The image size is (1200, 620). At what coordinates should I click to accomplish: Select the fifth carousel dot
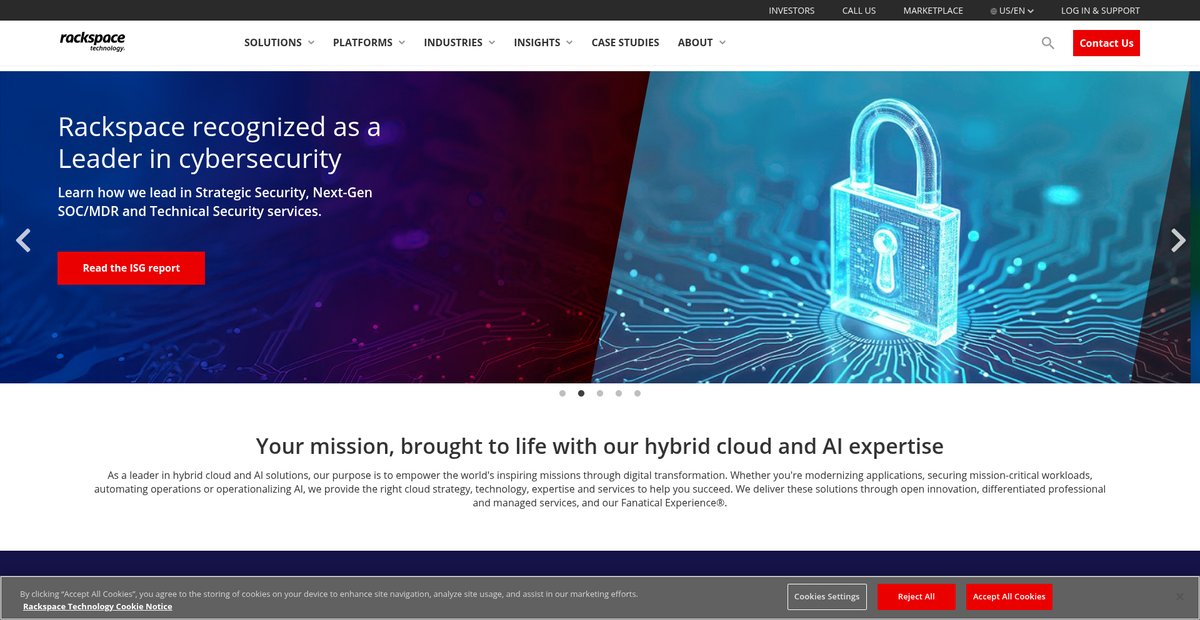[x=637, y=393]
